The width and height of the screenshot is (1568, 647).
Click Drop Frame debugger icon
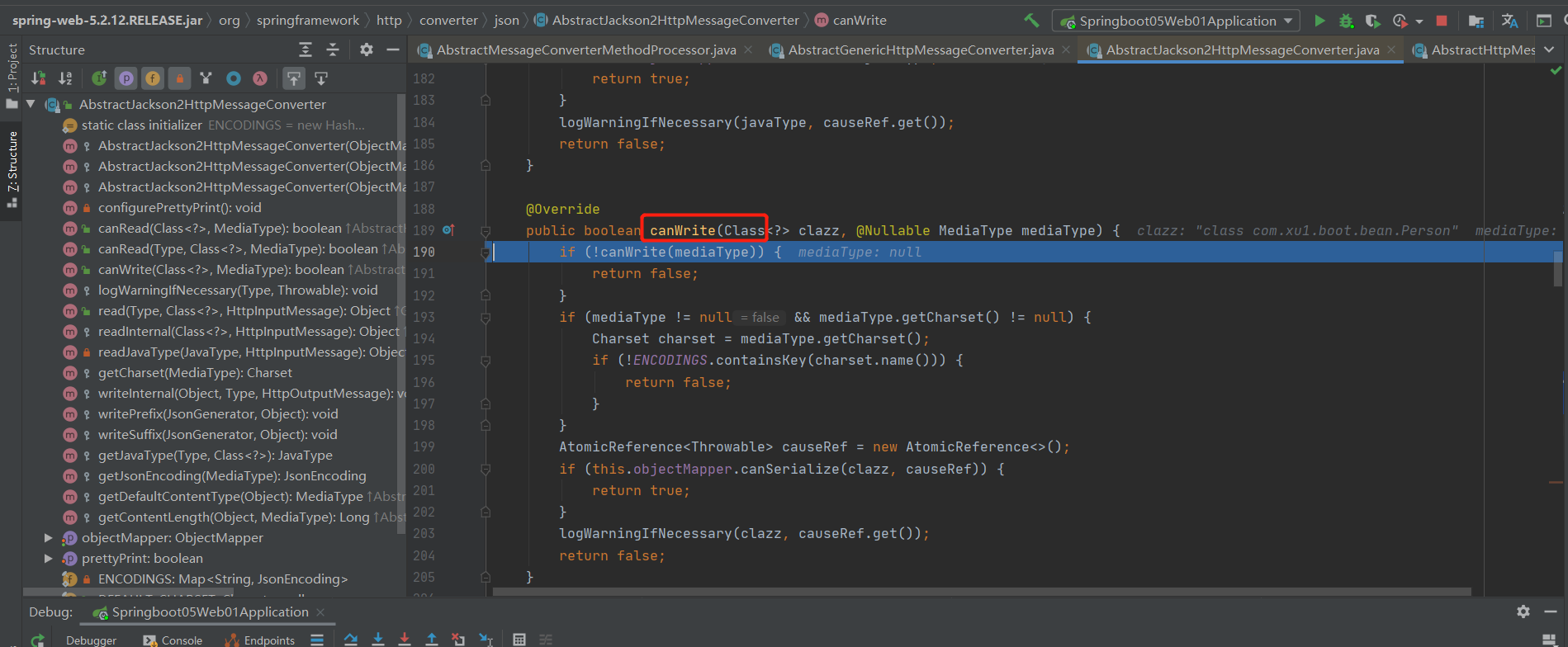click(x=458, y=640)
